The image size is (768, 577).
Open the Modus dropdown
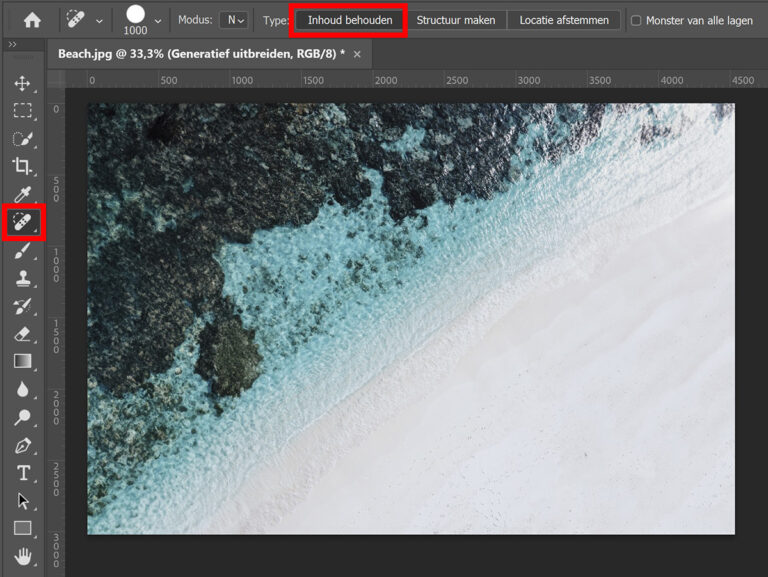pyautogui.click(x=234, y=20)
